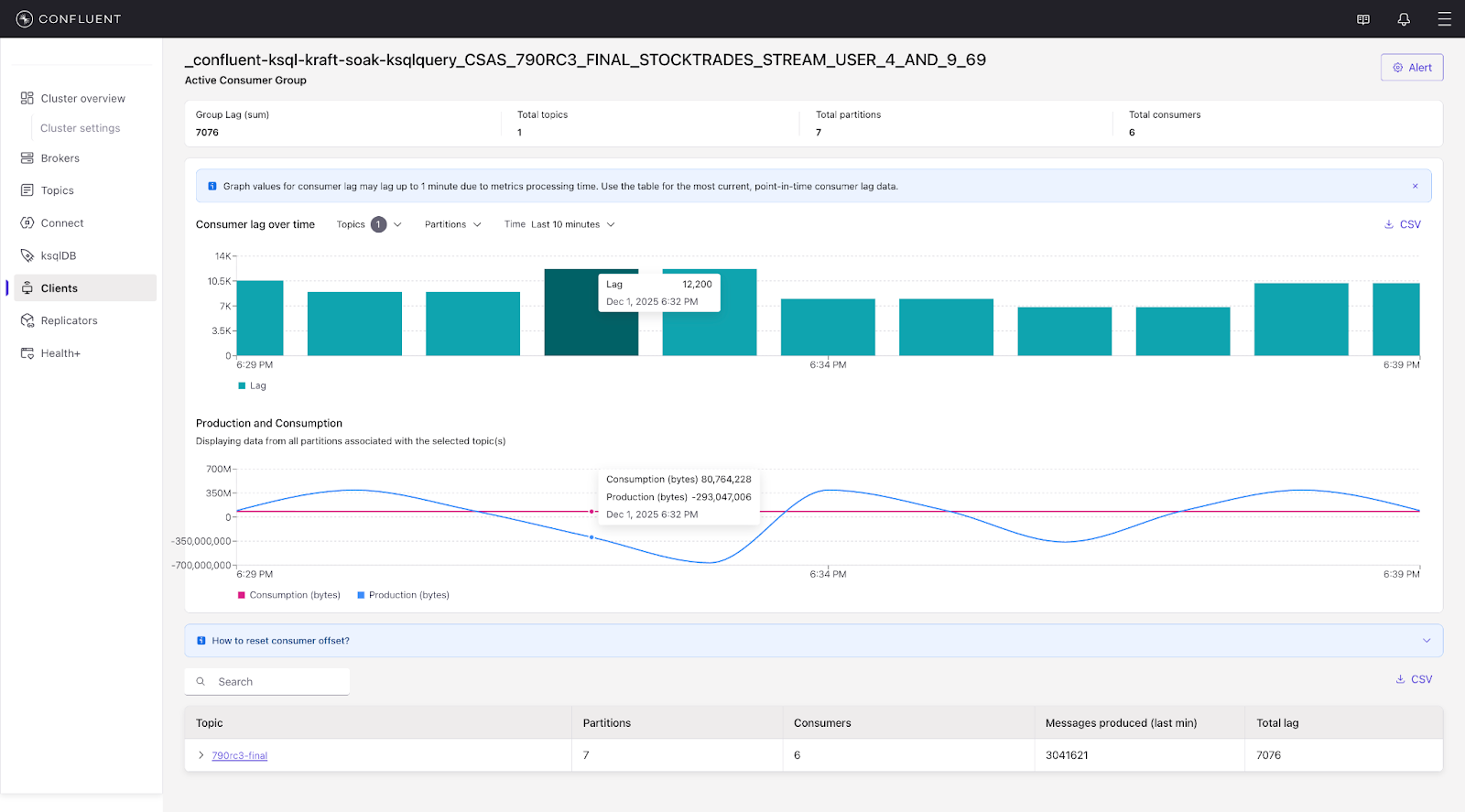Image resolution: width=1465 pixels, height=812 pixels.
Task: Toggle Production (bytes) legend swatch
Action: point(361,595)
